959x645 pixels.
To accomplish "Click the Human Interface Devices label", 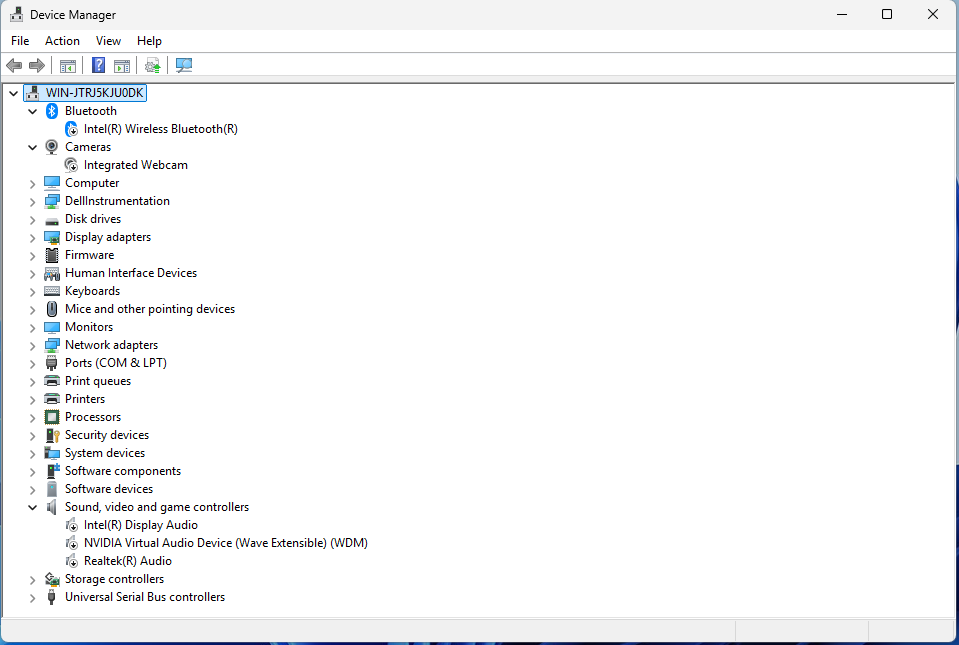I will (x=131, y=273).
